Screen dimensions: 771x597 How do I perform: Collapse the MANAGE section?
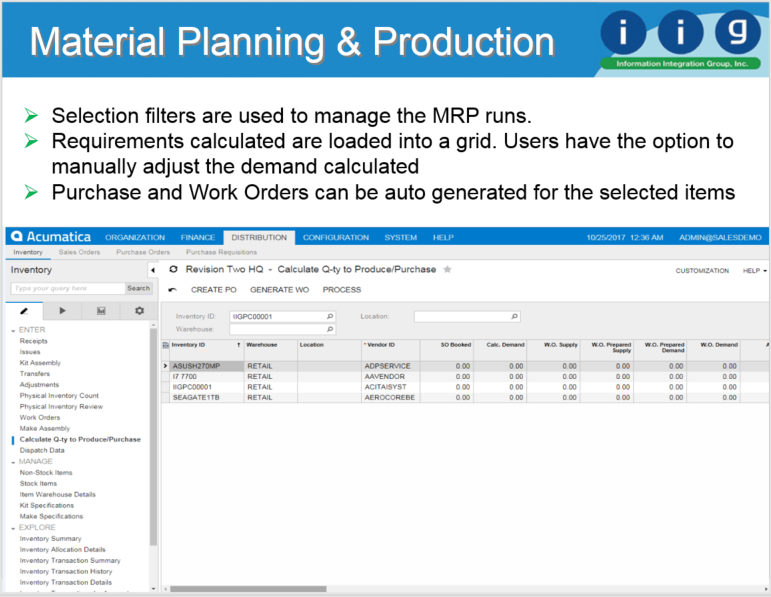[x=13, y=462]
